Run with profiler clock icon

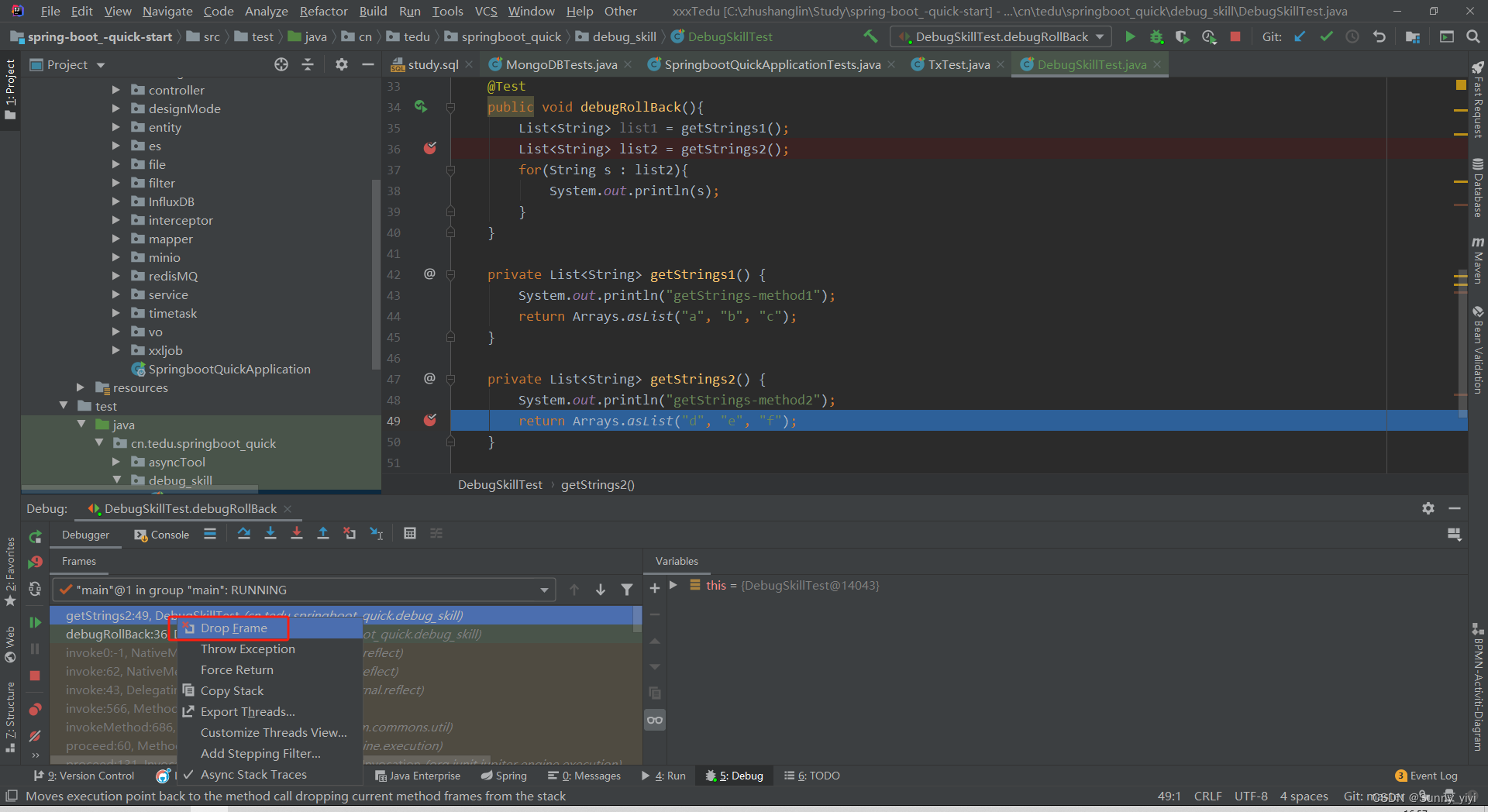[1209, 36]
